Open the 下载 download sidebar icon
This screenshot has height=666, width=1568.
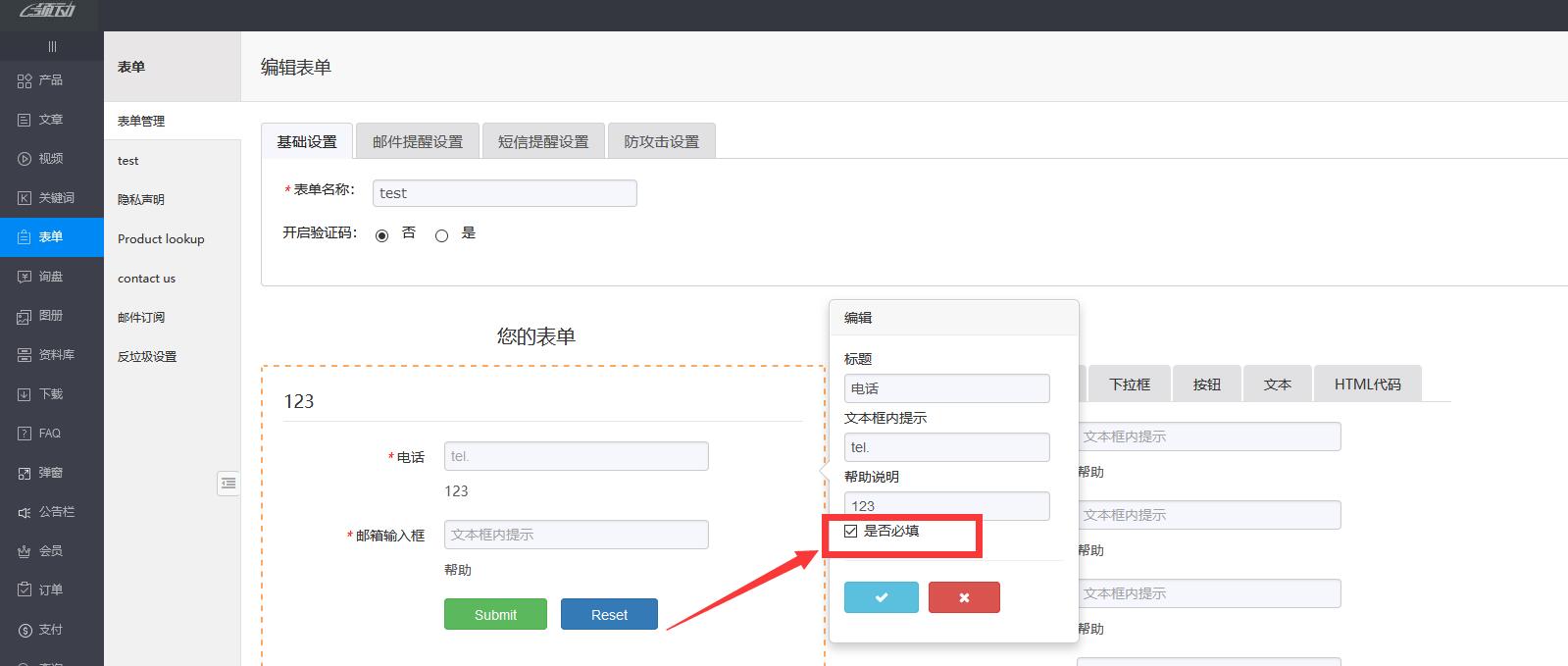(25, 394)
